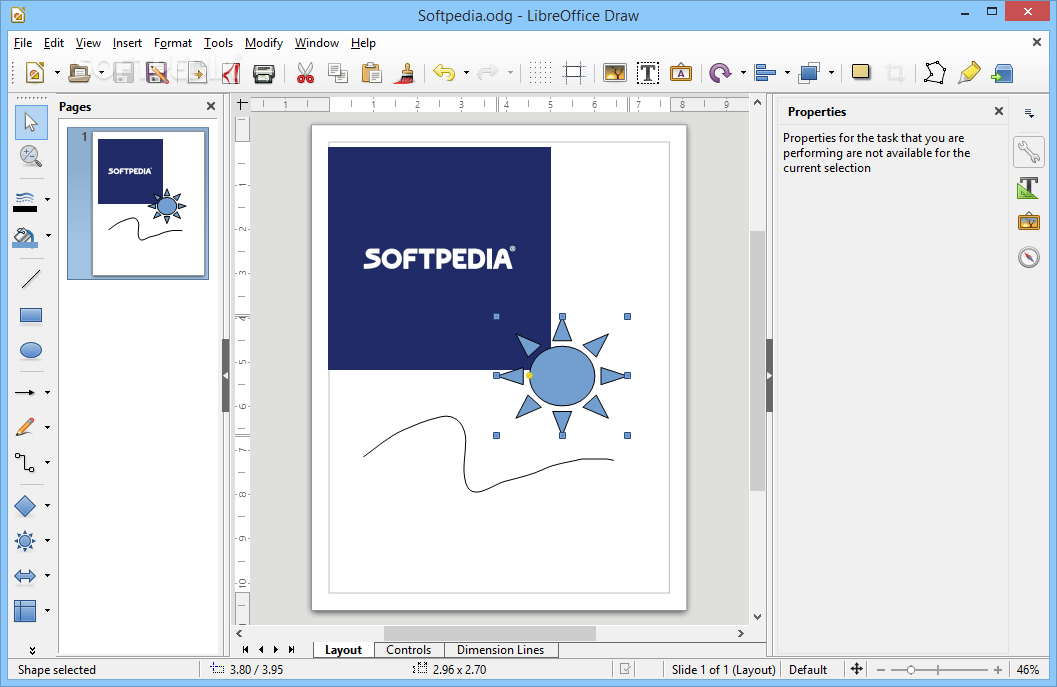Open Sidebar Properties wrench deck
1057x687 pixels.
[1029, 152]
